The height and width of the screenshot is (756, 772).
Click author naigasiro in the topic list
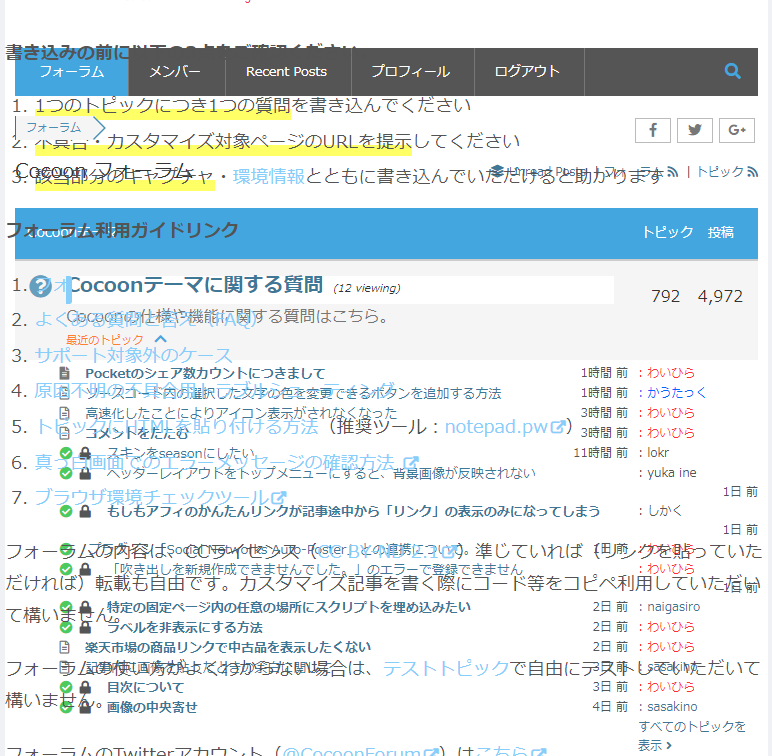[x=674, y=606]
